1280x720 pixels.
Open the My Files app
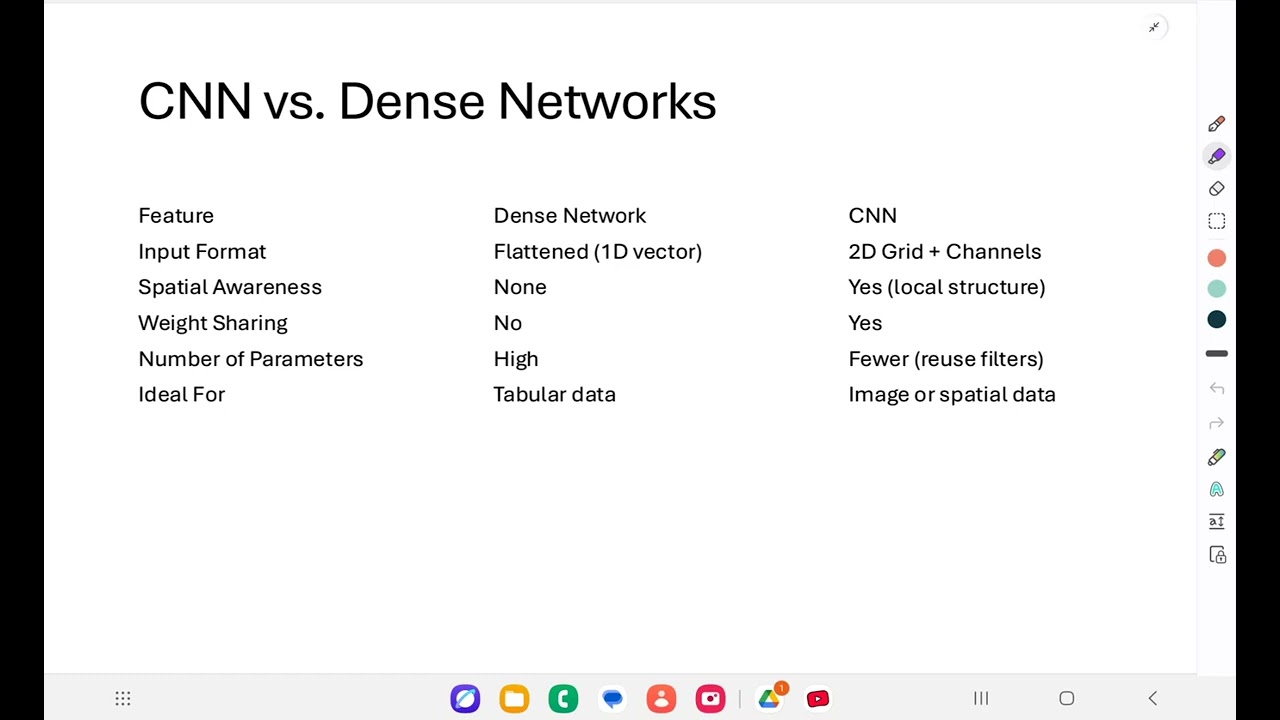click(514, 698)
